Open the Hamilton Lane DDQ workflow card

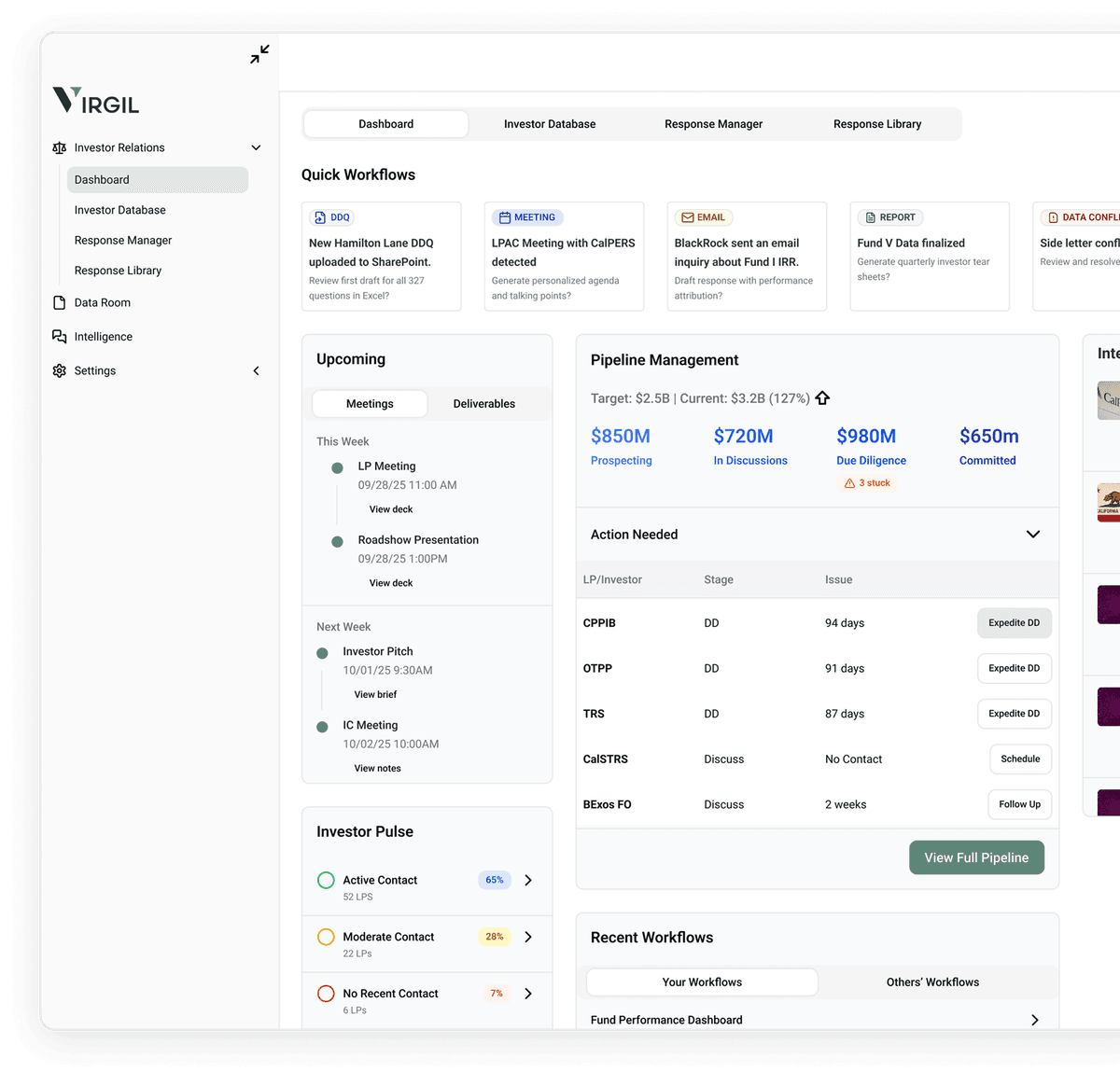(381, 257)
